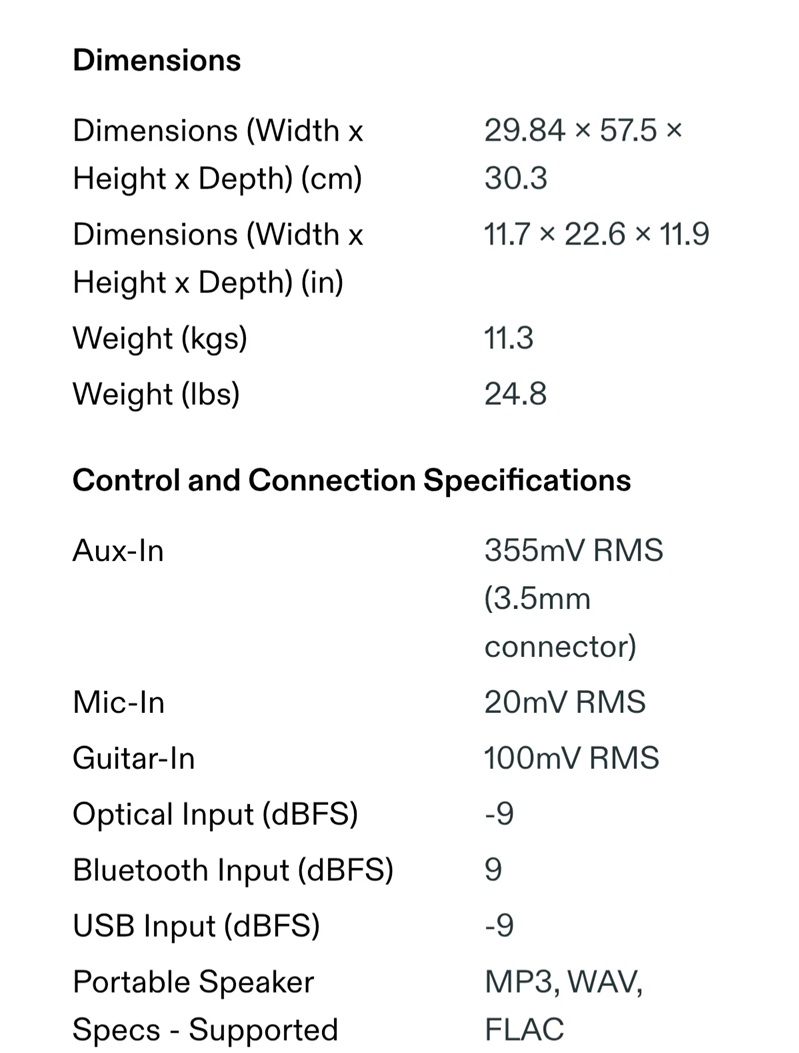Click the Optical Input (dBFS) label
The width and height of the screenshot is (799, 1053).
tap(215, 814)
